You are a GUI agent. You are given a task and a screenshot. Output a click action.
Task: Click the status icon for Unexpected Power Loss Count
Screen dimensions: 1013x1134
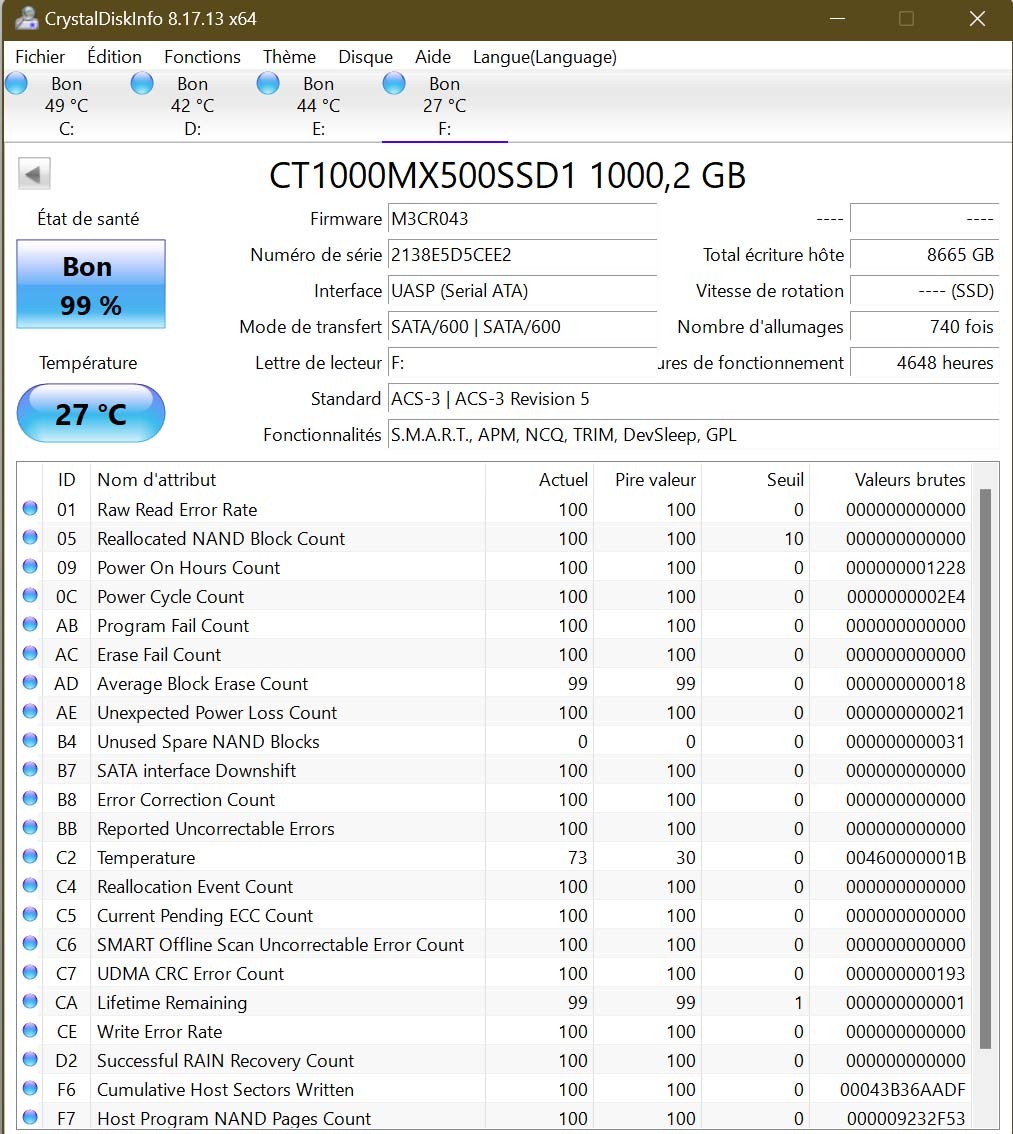(x=30, y=711)
